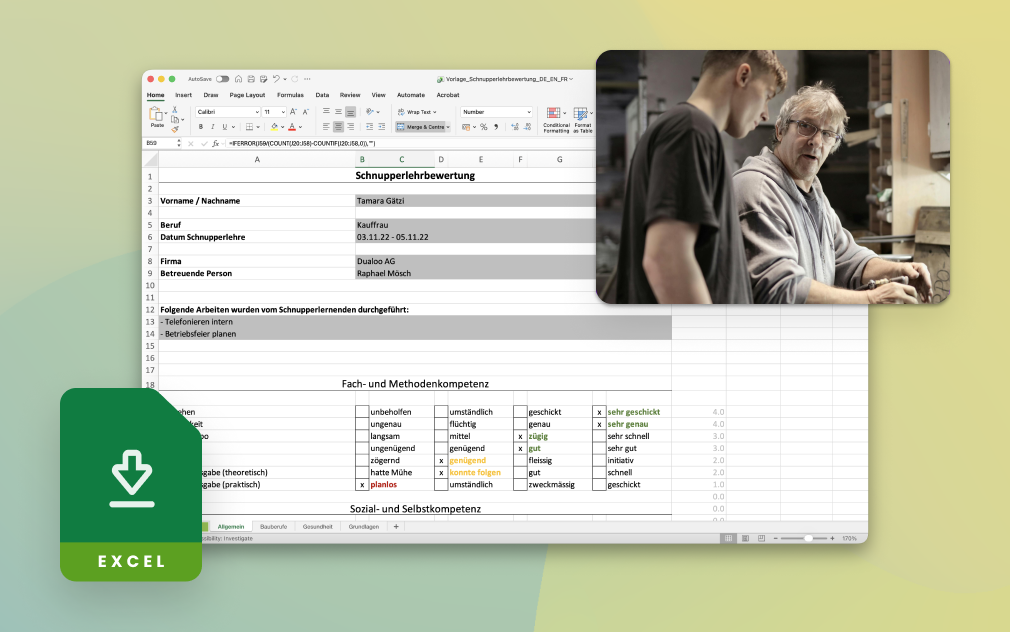Viewport: 1010px width, 632px height.
Task: Decrease decimal places
Action: 527,127
